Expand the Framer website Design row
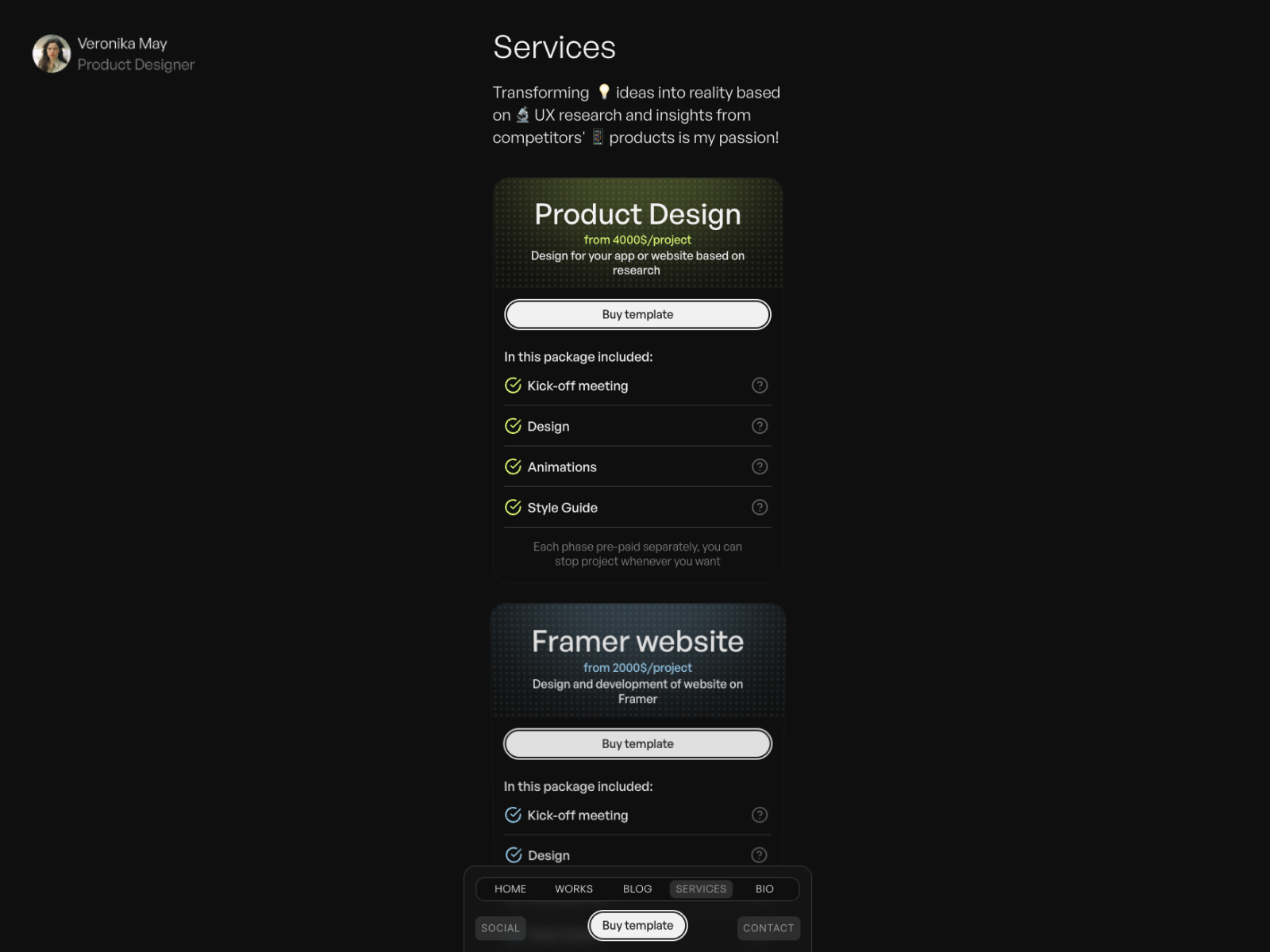 coord(637,854)
